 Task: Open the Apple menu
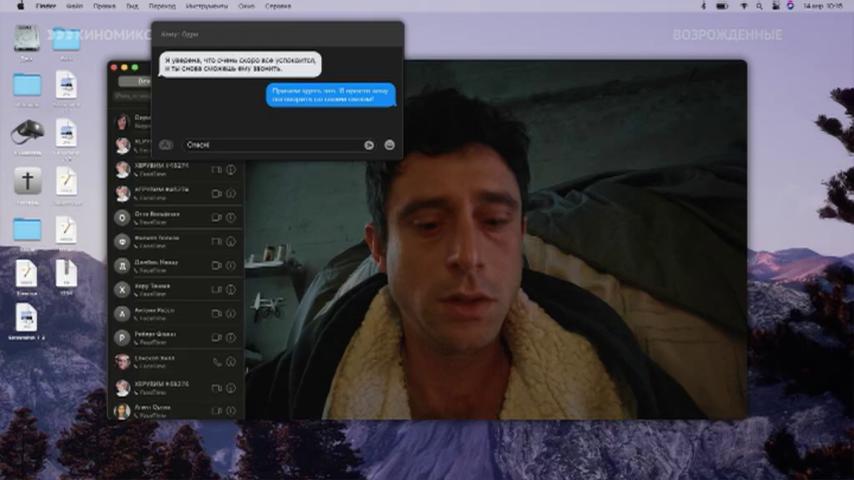pyautogui.click(x=21, y=6)
